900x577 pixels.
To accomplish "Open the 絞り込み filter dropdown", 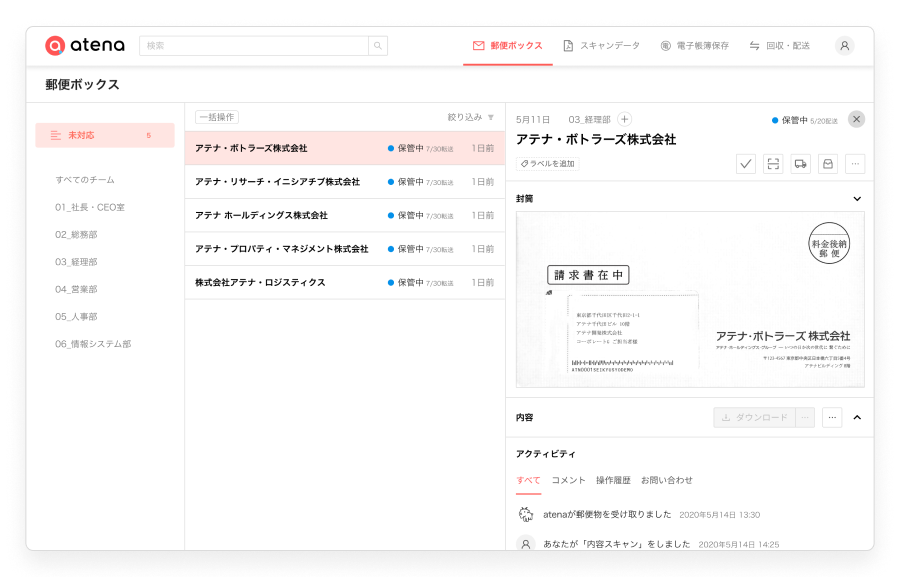I will click(x=471, y=117).
